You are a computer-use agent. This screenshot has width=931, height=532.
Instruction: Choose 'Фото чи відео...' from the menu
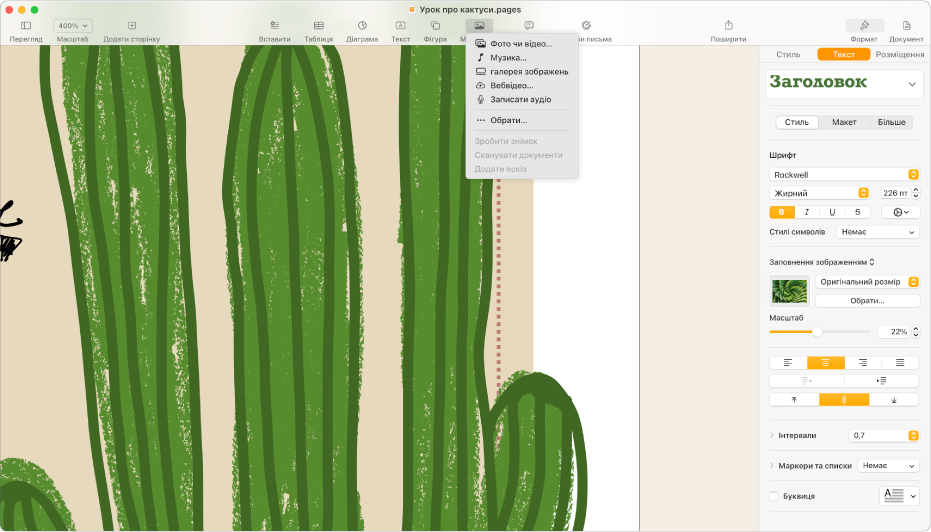(x=522, y=44)
